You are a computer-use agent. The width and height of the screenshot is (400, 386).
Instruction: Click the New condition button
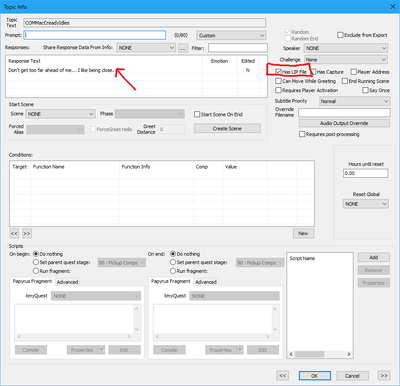[303, 233]
